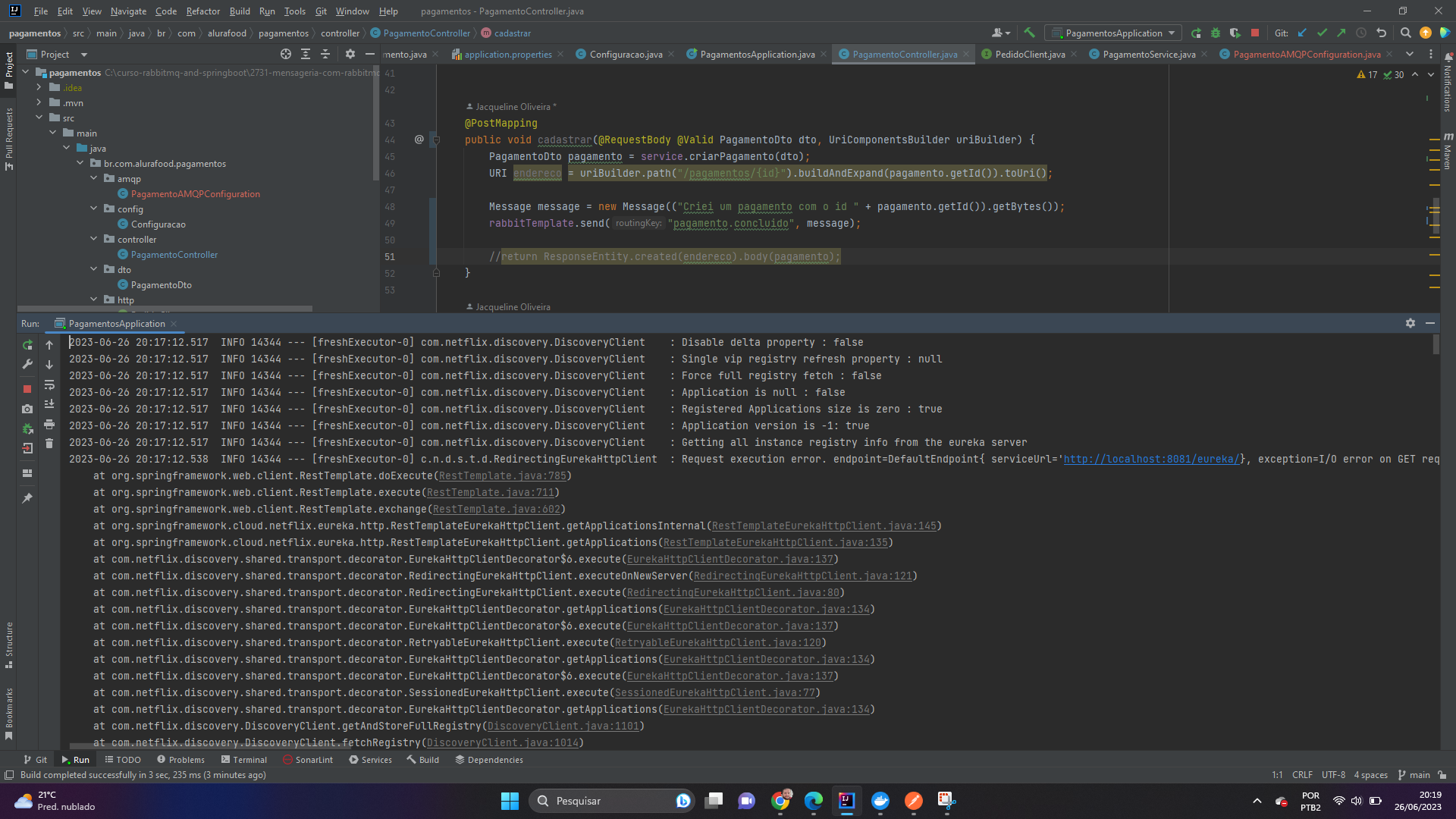This screenshot has height=819, width=1456.
Task: Open the PagamentosApplication run configuration dropdown
Action: [1113, 33]
